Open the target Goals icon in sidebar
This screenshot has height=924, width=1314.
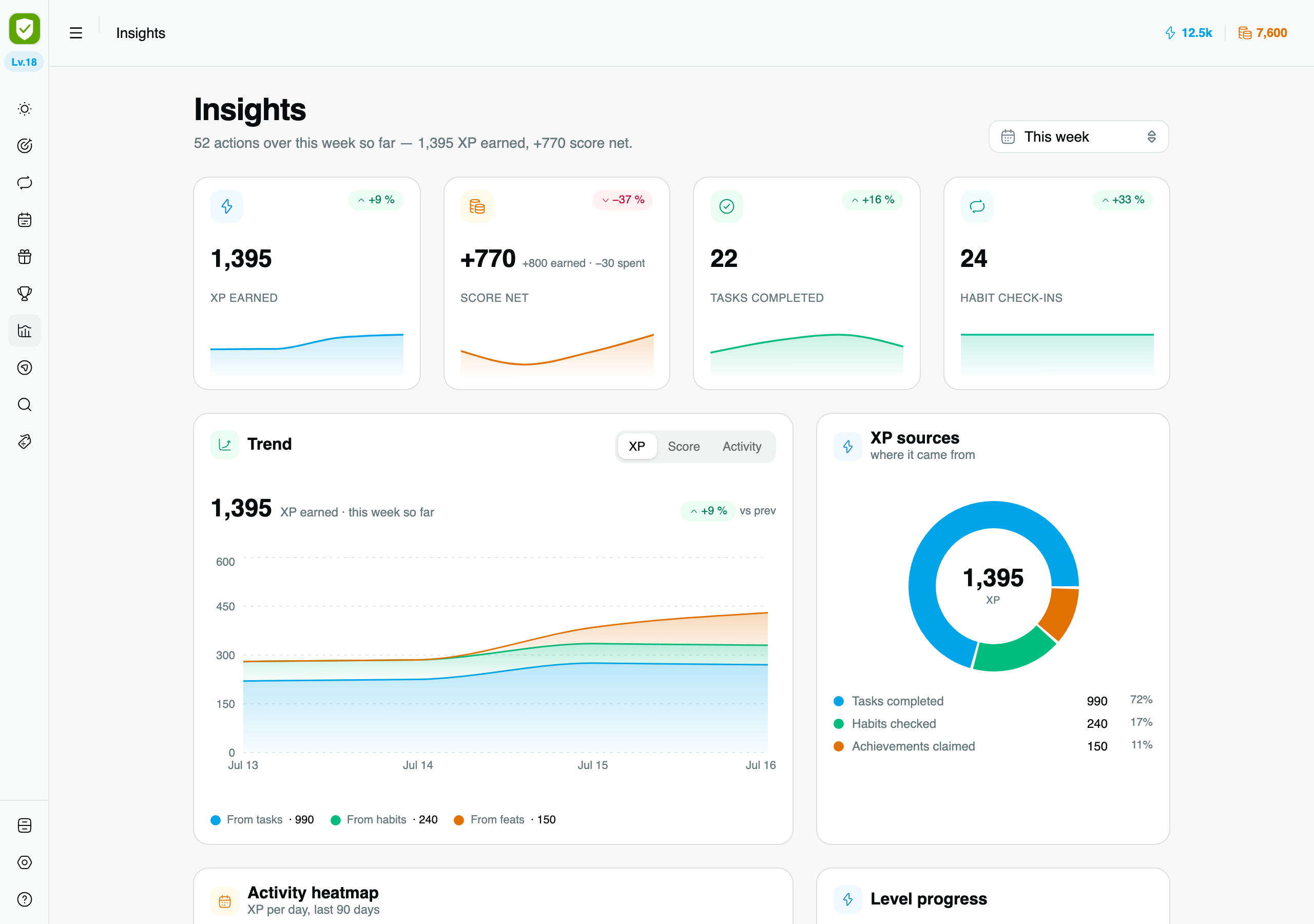25,146
